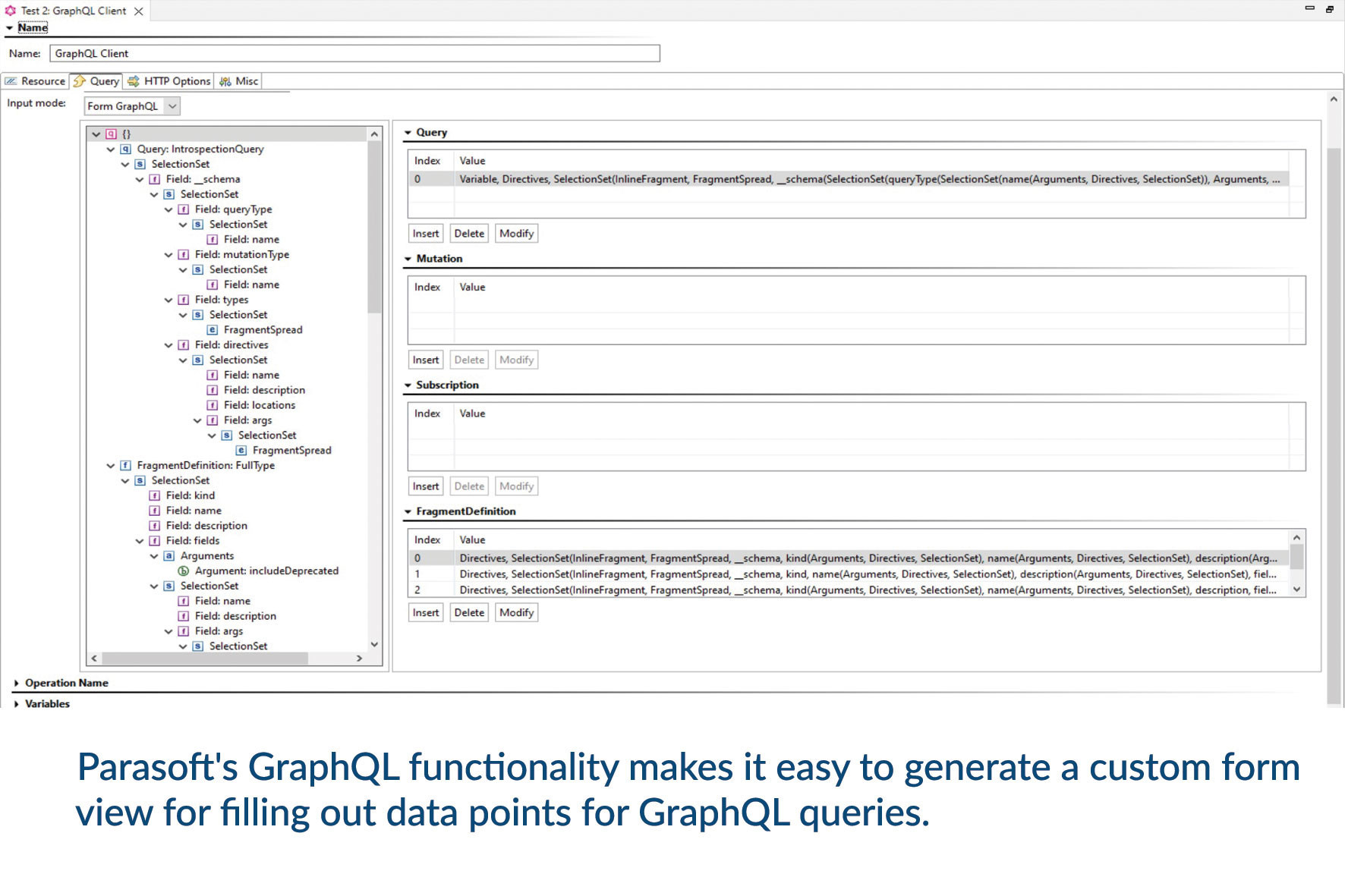Image resolution: width=1345 pixels, height=896 pixels.
Task: Click the tree's vertical scrollbar thumb
Action: point(374,226)
